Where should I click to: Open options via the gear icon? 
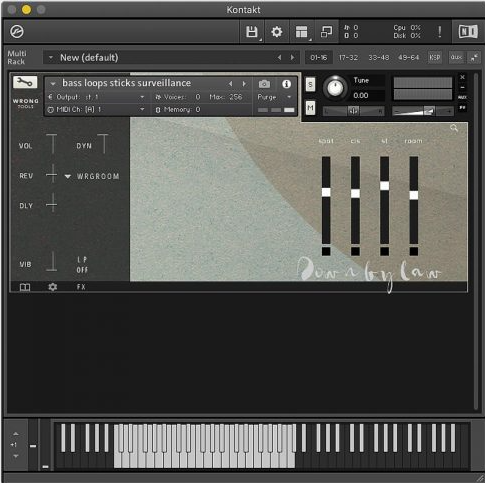pos(276,32)
